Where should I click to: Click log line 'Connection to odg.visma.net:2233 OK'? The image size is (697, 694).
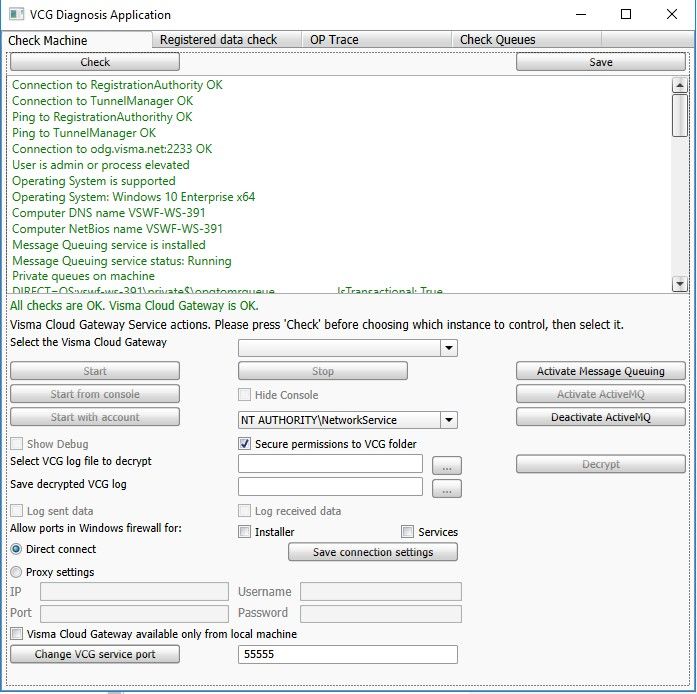point(112,148)
